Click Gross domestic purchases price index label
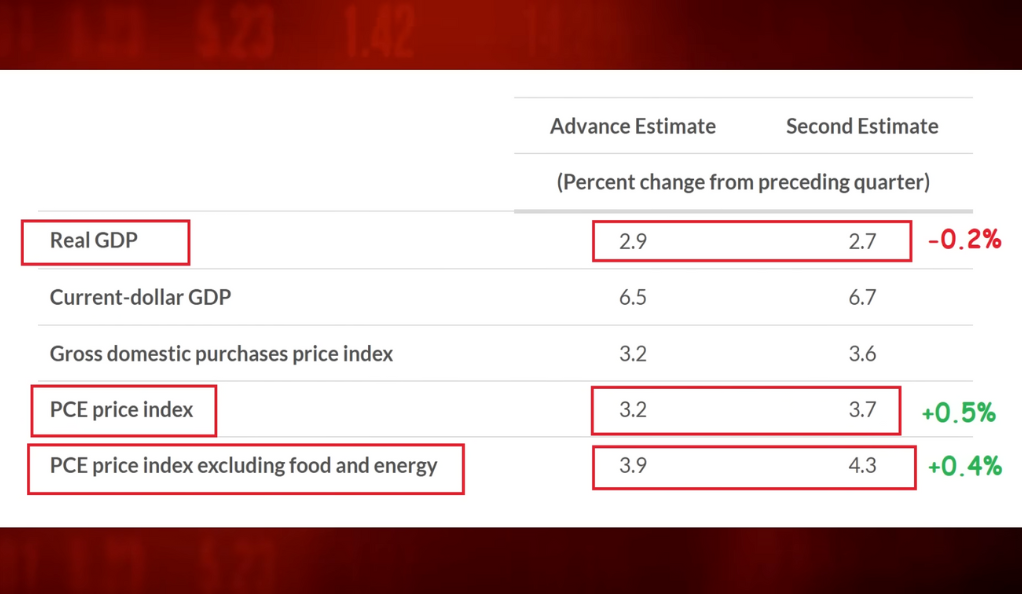Viewport: 1022px width, 594px height. click(222, 353)
